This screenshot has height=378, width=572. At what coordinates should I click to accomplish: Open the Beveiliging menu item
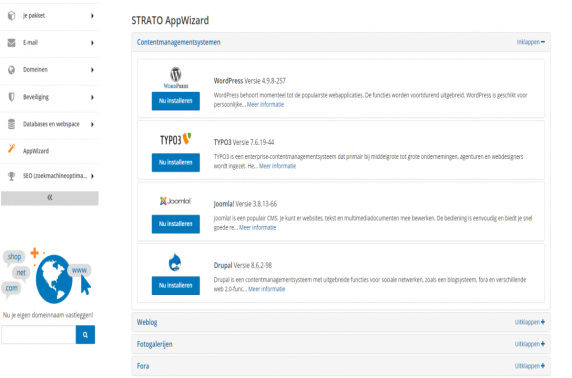50,97
